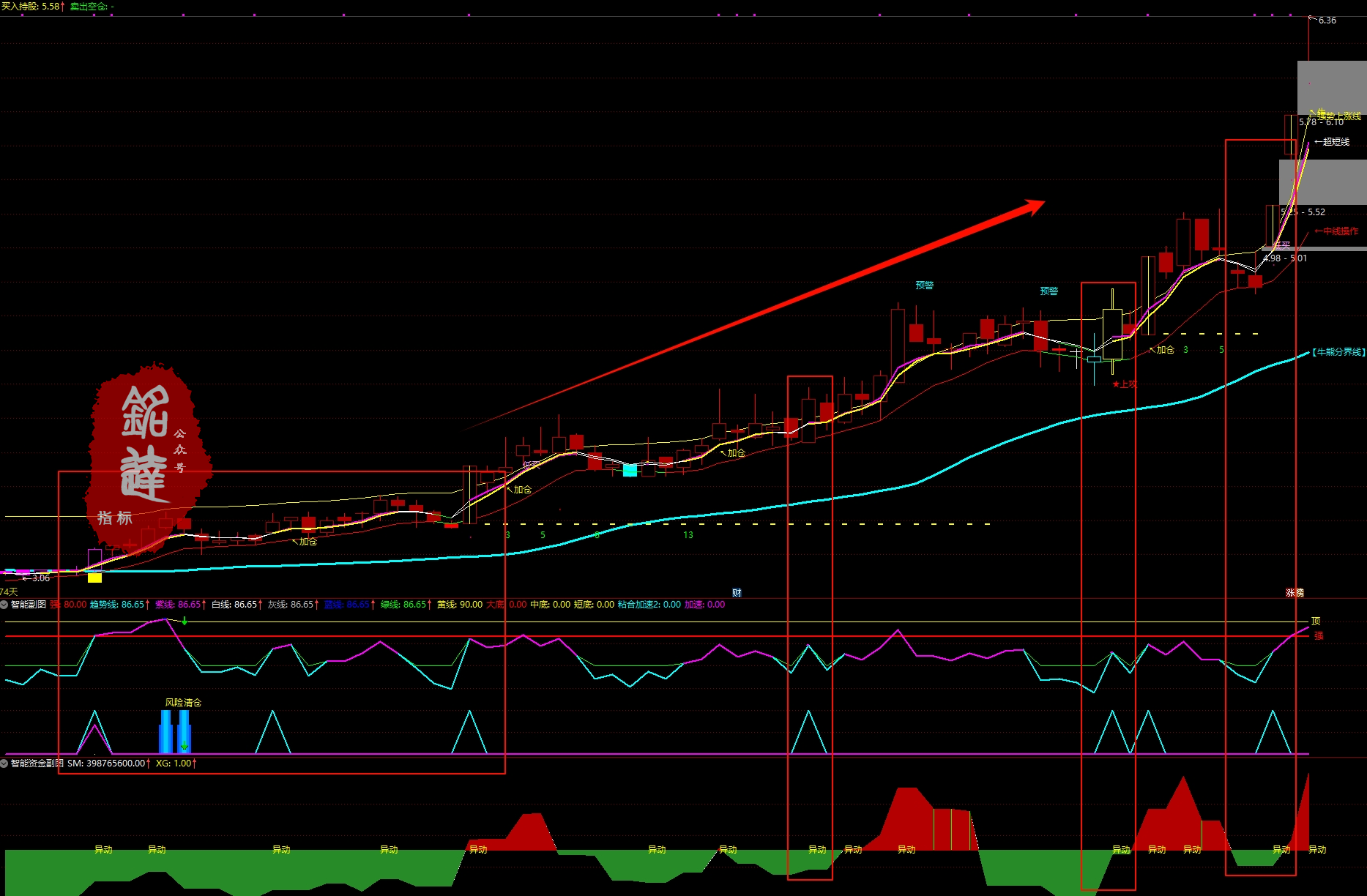Click the yellow square signal marker

[94, 578]
